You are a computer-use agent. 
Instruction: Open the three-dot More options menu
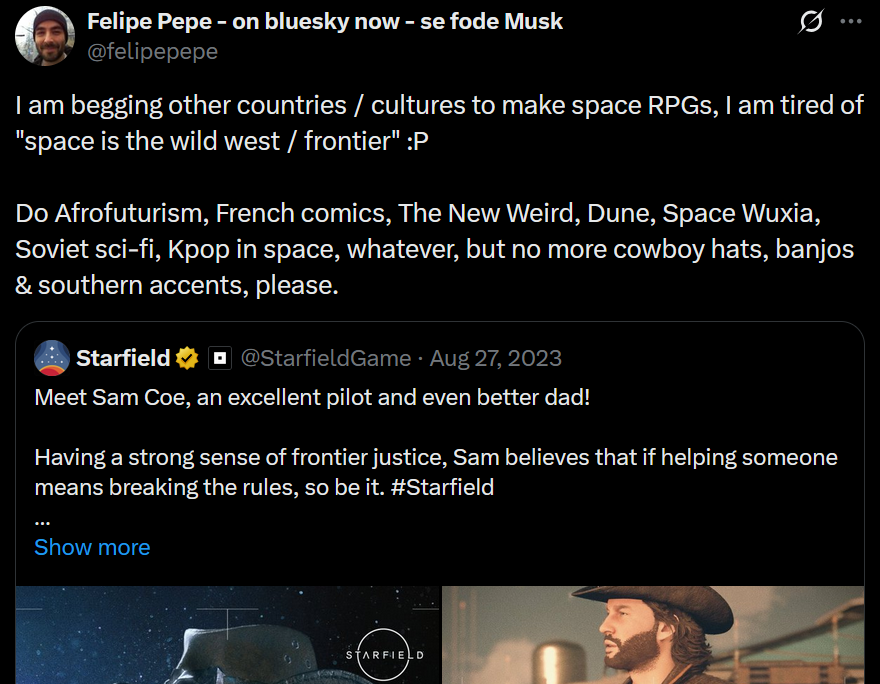point(850,22)
